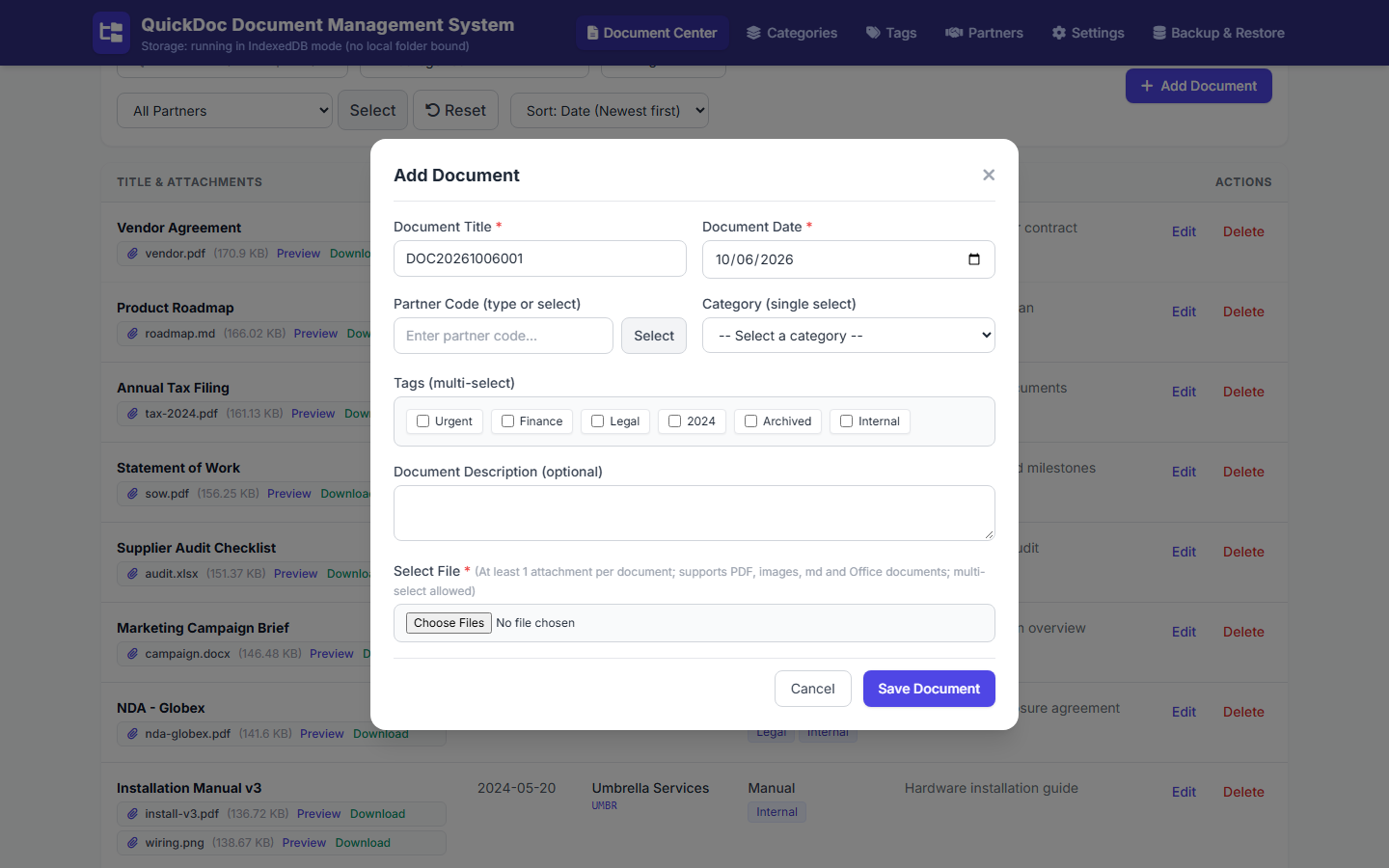The height and width of the screenshot is (868, 1389).
Task: Open the Tags tab
Action: tap(891, 33)
